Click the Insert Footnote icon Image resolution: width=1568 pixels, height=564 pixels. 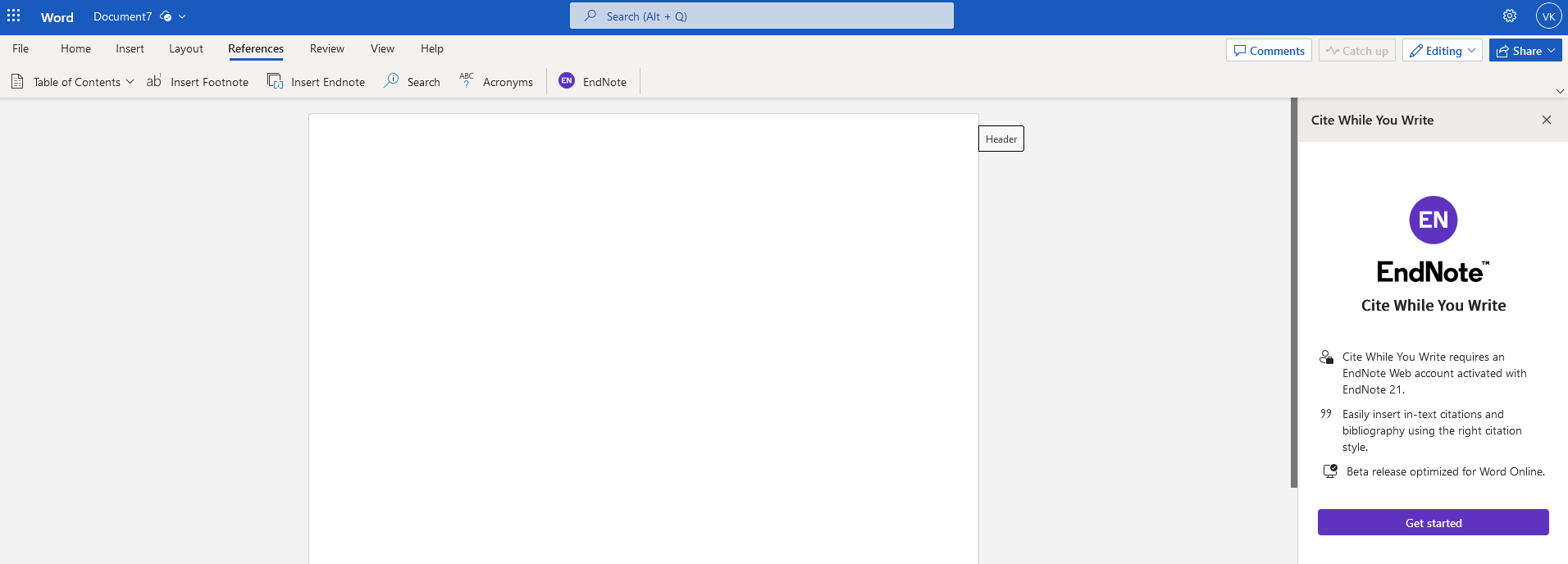[x=153, y=80]
